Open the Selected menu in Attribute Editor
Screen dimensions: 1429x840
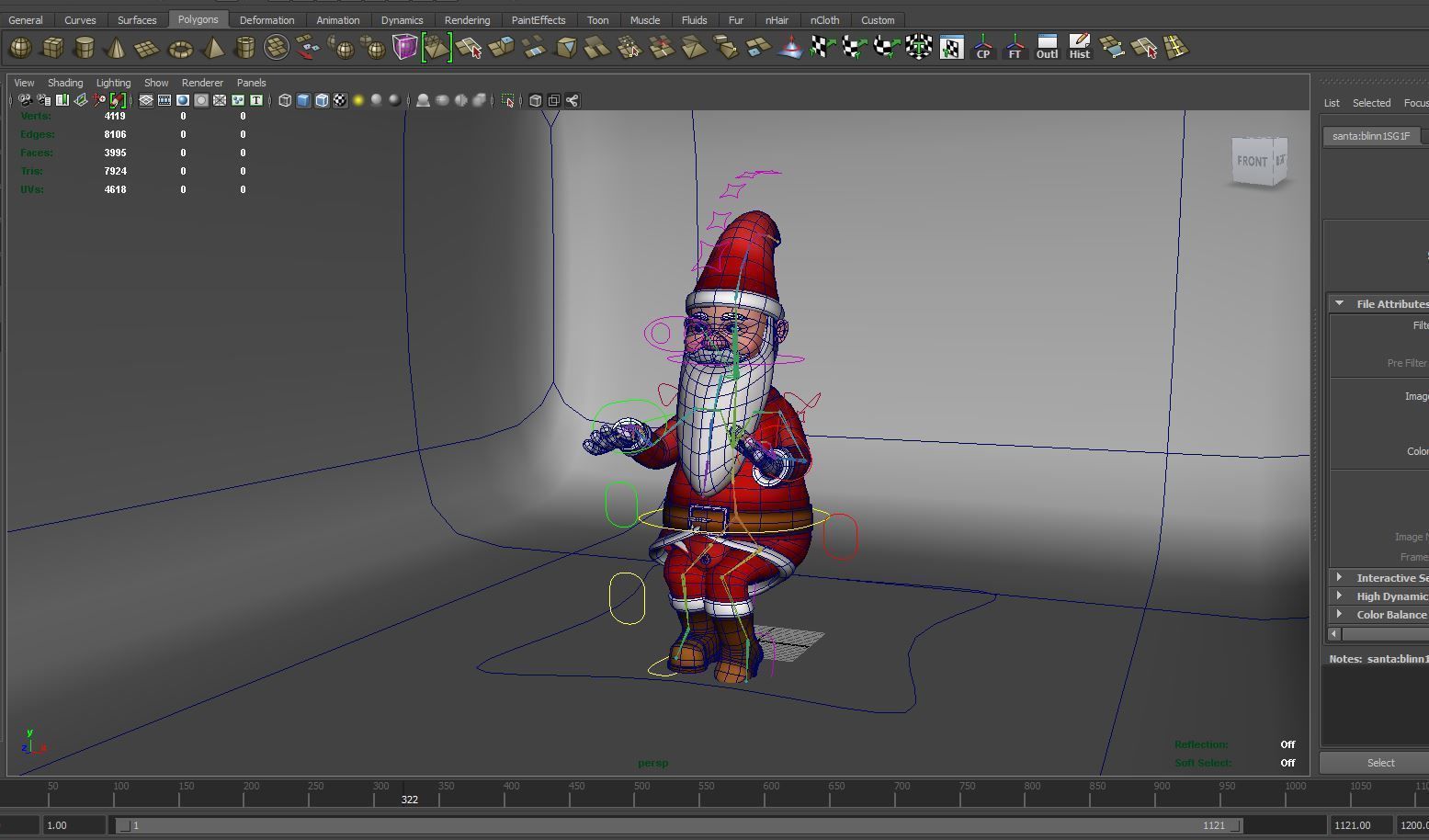[x=1371, y=103]
